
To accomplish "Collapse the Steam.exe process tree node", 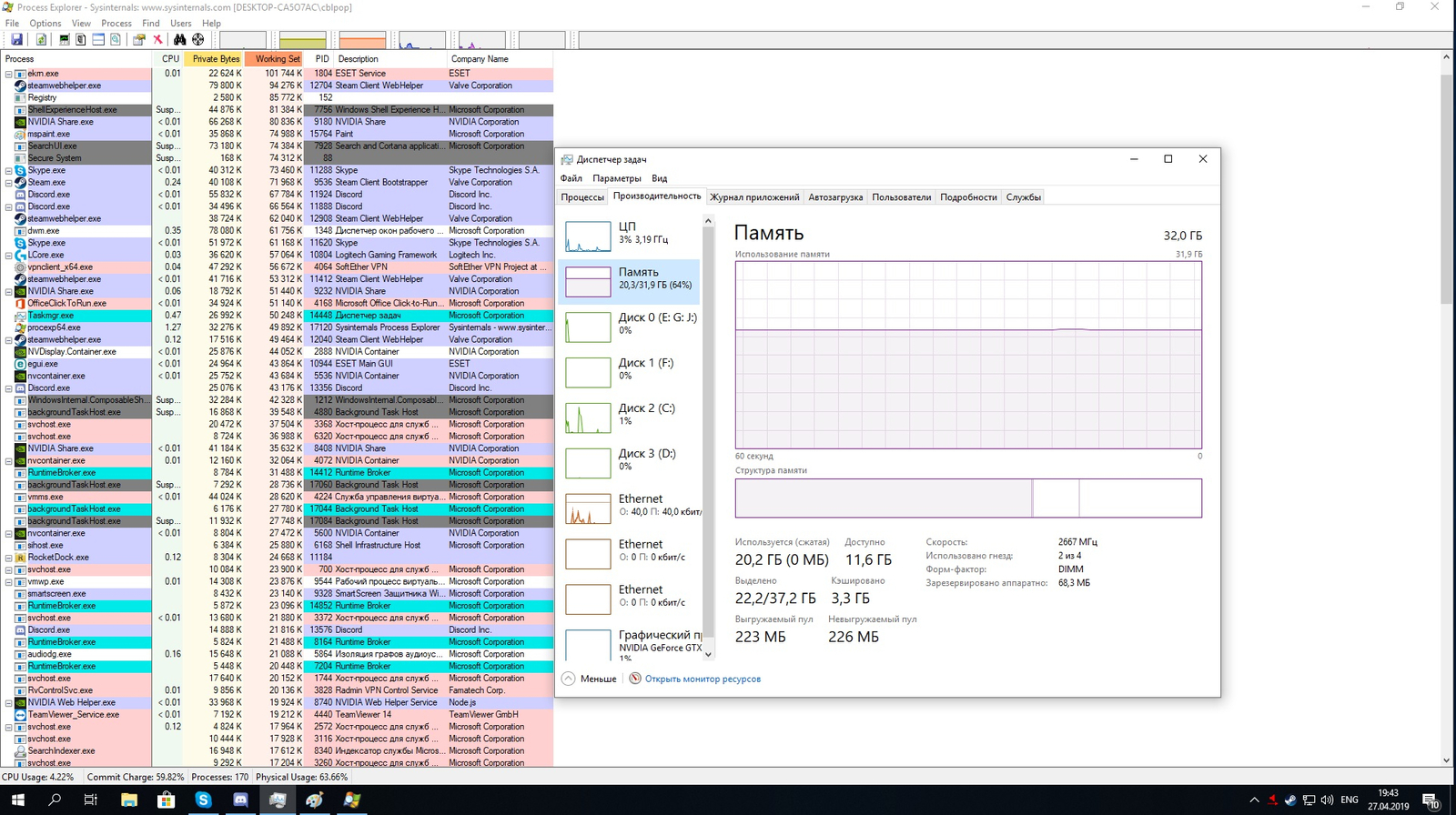I will [x=9, y=183].
